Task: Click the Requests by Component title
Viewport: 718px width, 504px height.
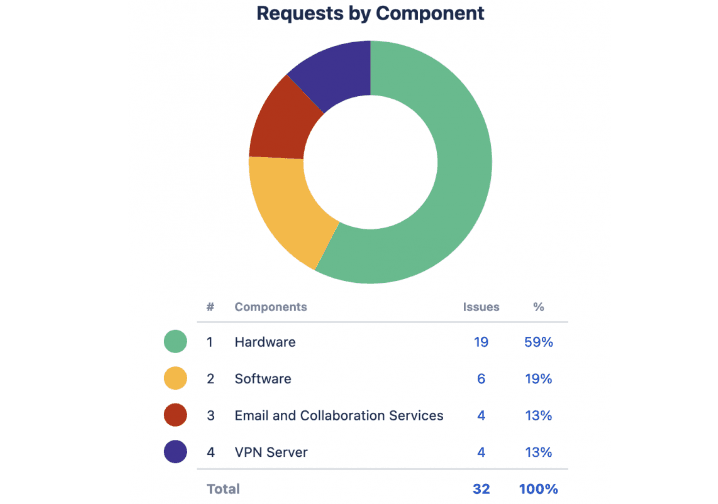Action: pyautogui.click(x=370, y=14)
